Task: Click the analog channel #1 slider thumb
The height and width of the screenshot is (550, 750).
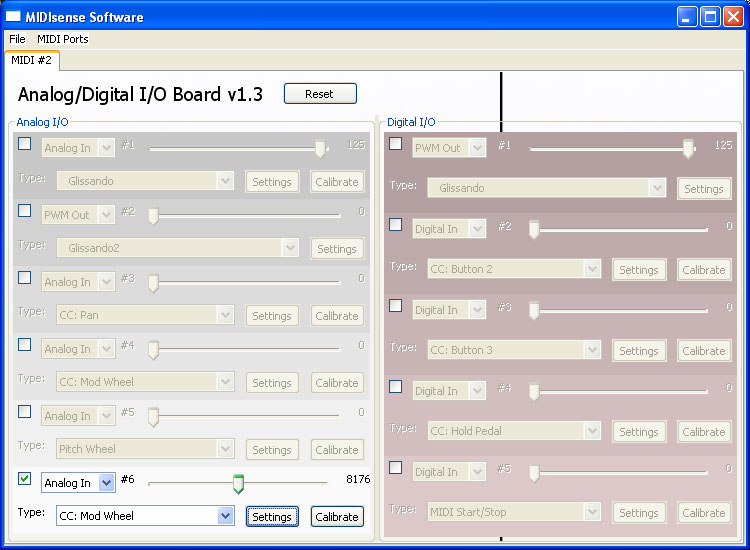Action: point(320,149)
